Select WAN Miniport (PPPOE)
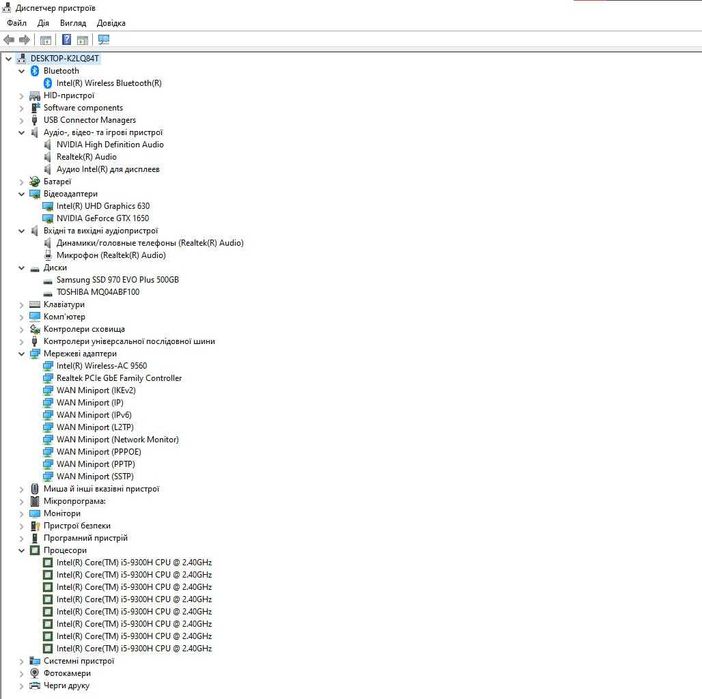 click(98, 452)
